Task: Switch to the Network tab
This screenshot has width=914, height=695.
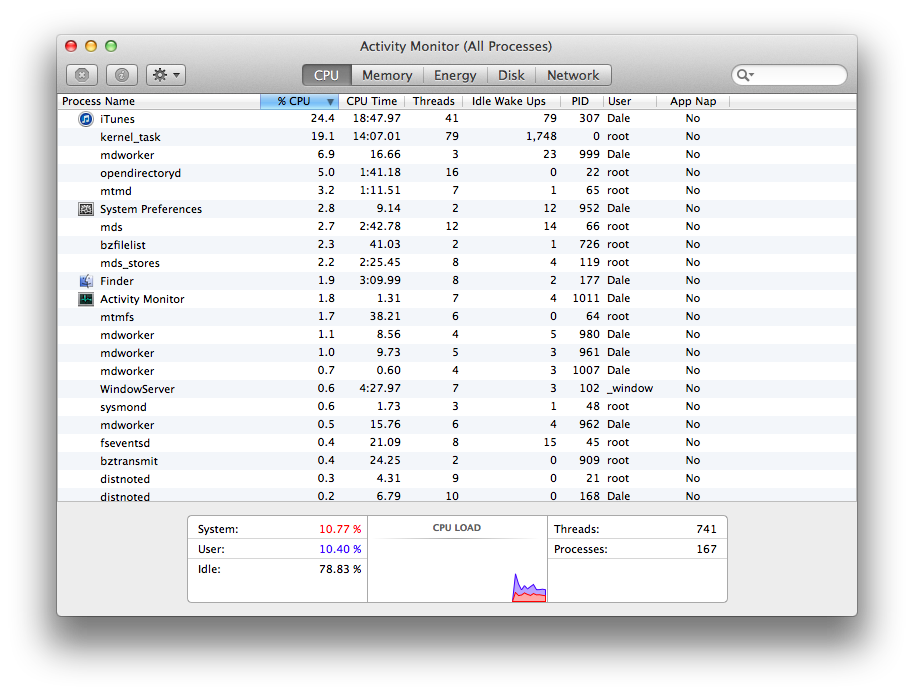Action: (573, 75)
